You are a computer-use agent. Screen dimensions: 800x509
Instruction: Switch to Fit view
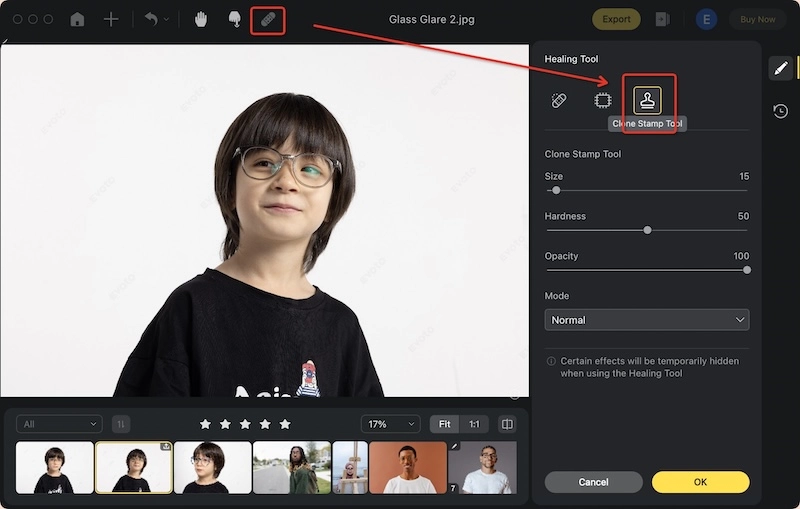444,424
